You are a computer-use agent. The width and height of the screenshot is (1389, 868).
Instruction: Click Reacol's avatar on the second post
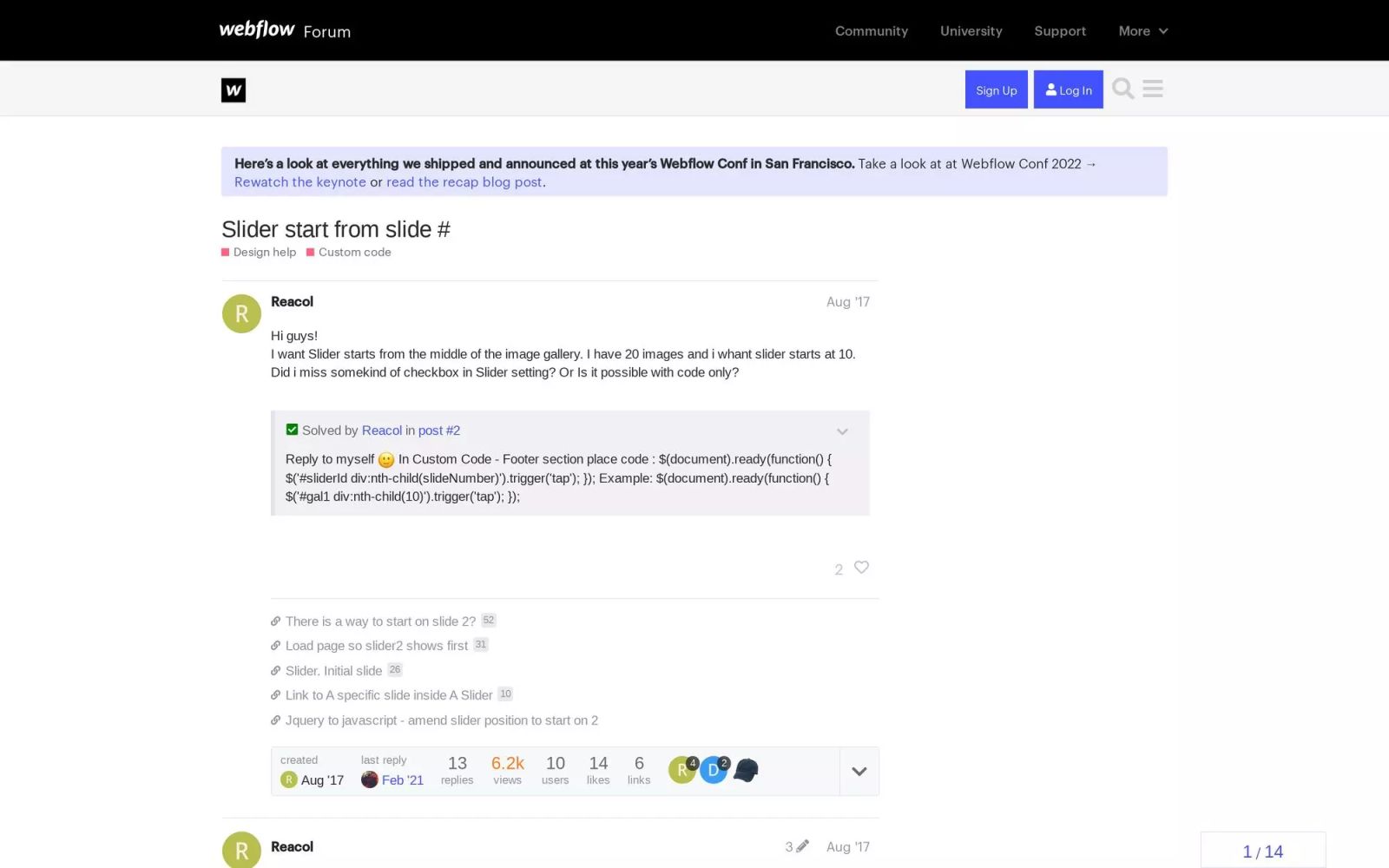click(x=241, y=851)
